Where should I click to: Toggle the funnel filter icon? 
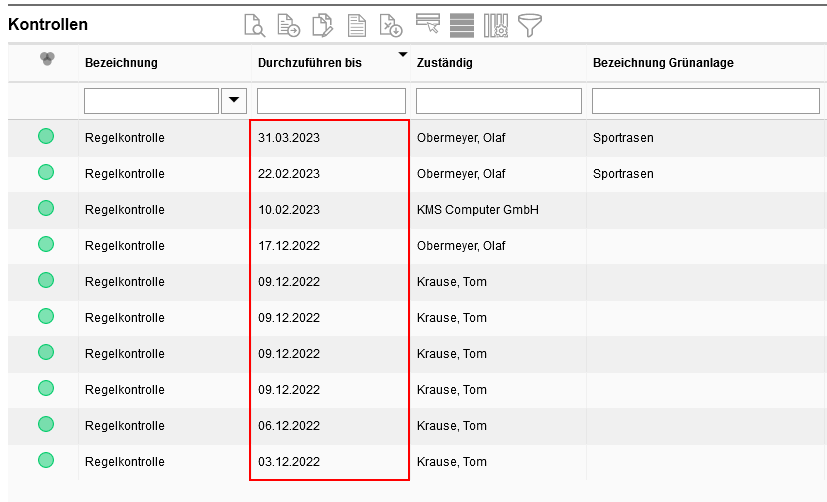tap(530, 25)
